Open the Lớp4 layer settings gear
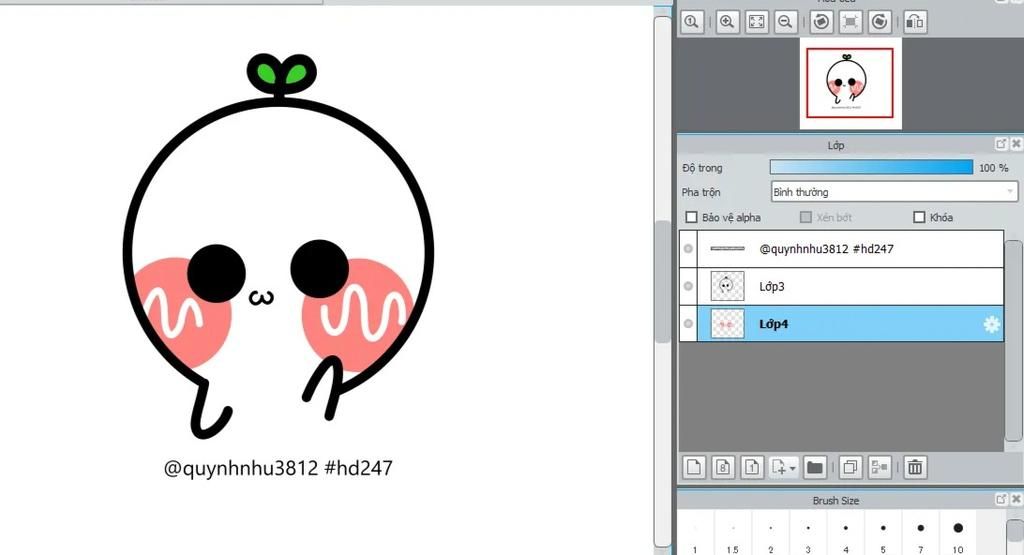This screenshot has width=1024, height=555. [991, 324]
